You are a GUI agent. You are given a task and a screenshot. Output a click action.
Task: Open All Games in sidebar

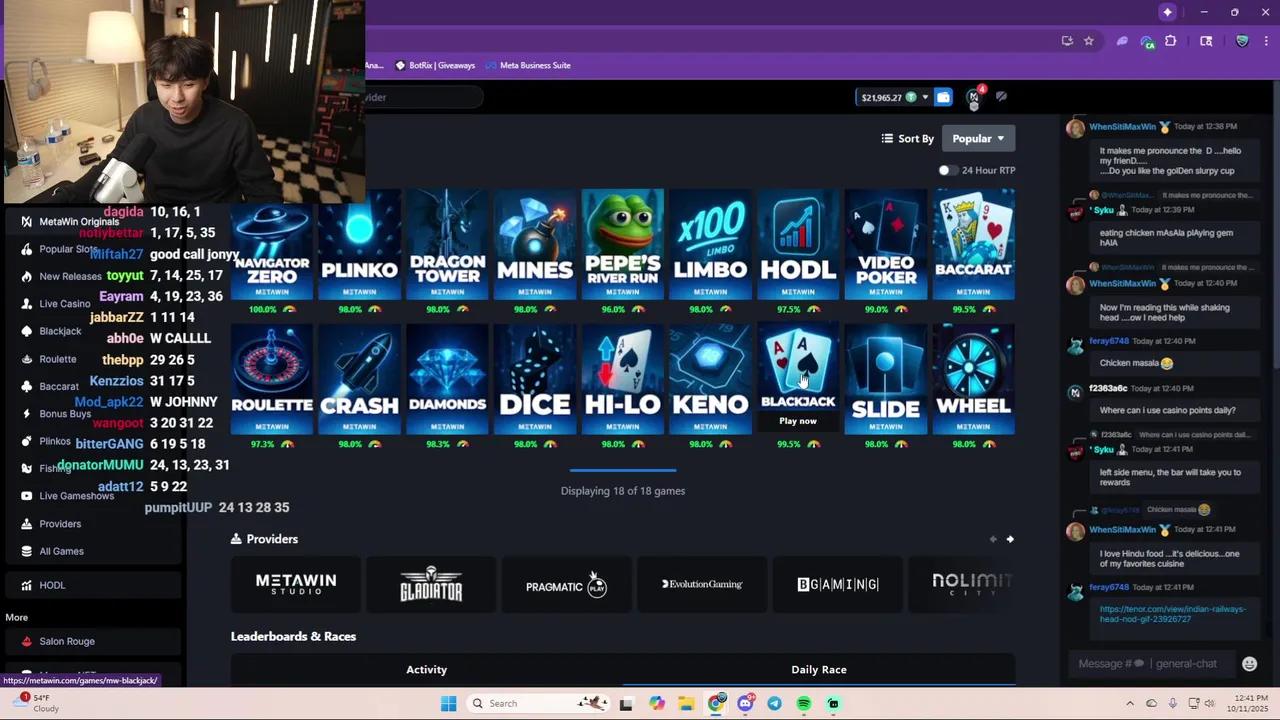point(61,551)
